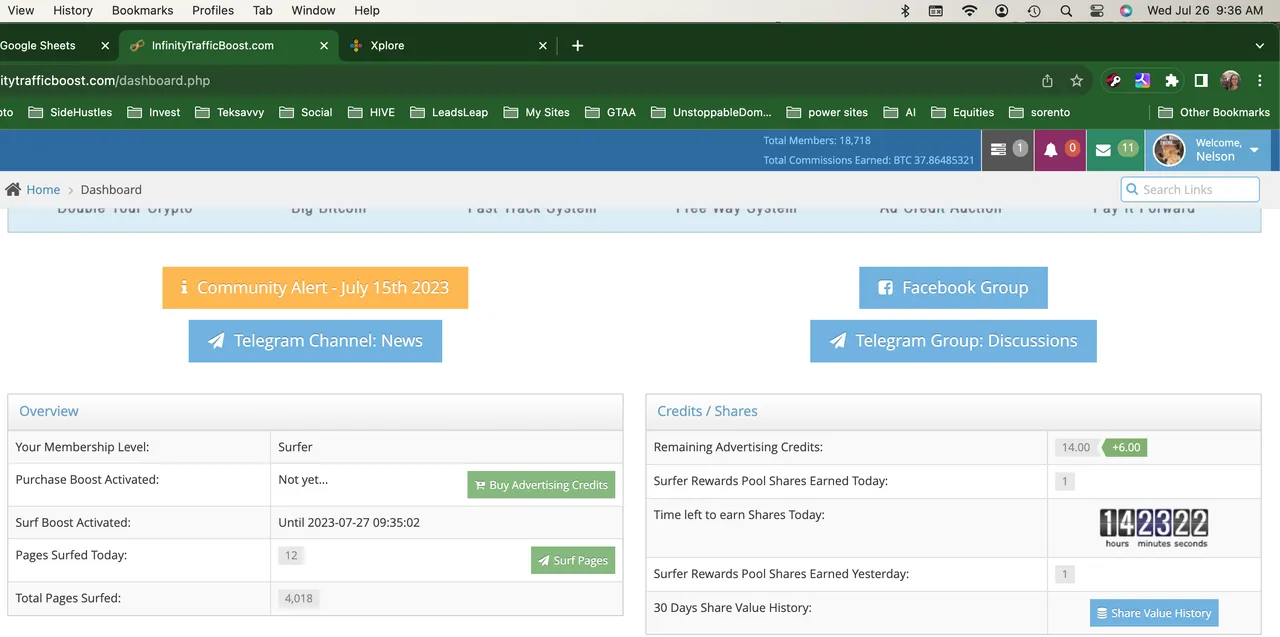Open the Profiles menu in menu bar
Screen dimensions: 1280x637
click(x=213, y=10)
